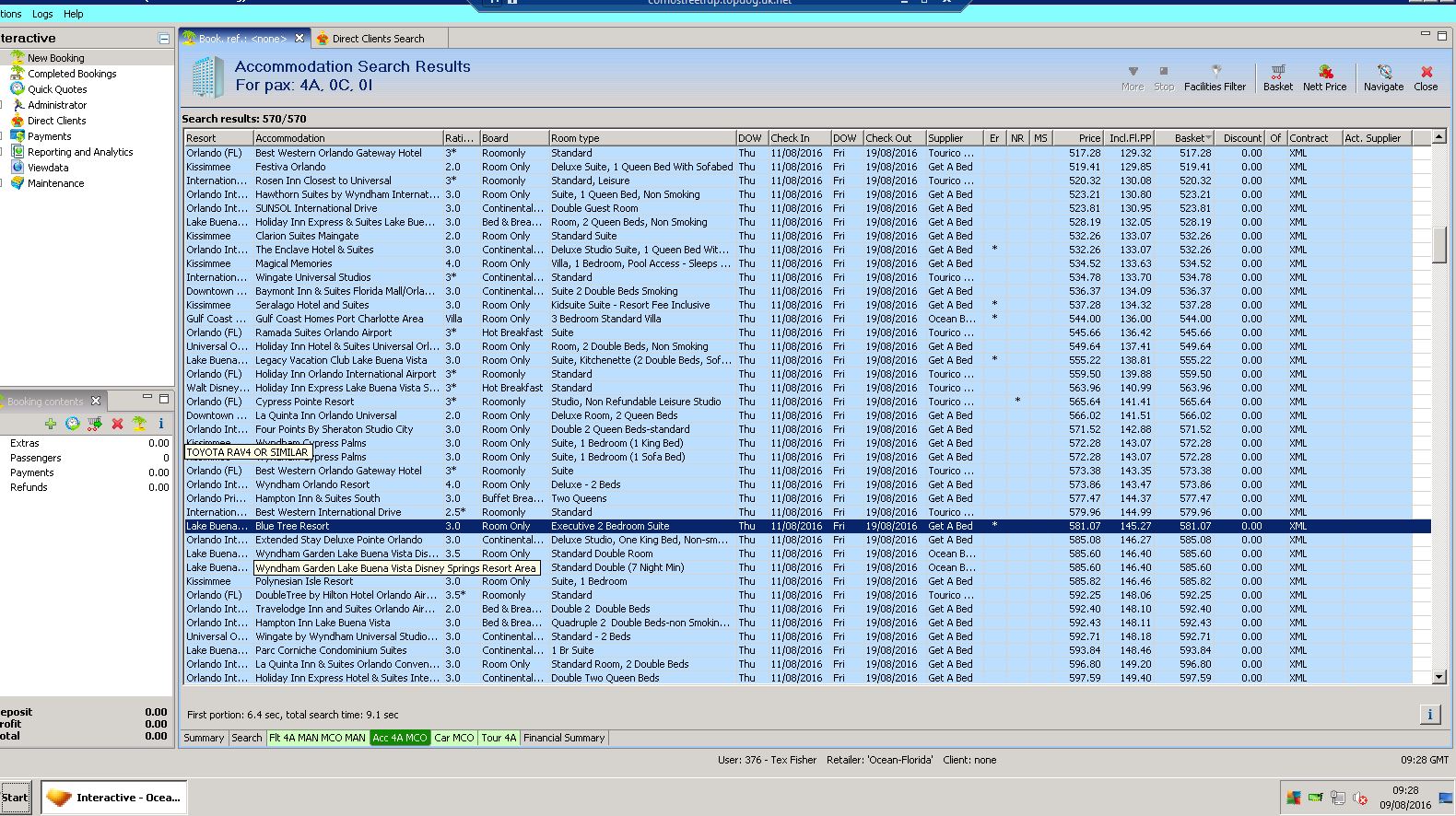Click the clock icon in Booking contents

tap(73, 424)
